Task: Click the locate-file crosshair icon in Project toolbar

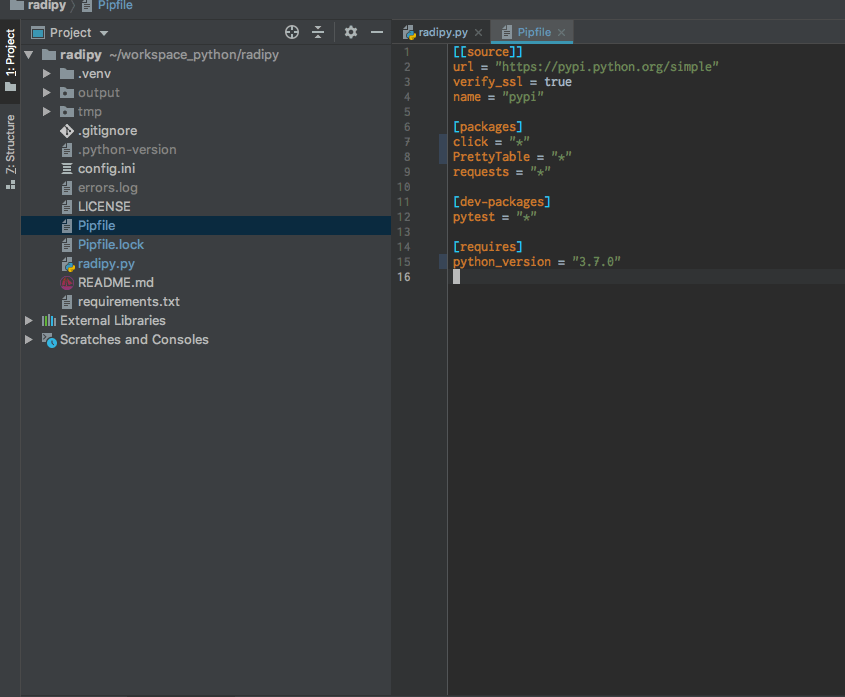Action: 292,32
